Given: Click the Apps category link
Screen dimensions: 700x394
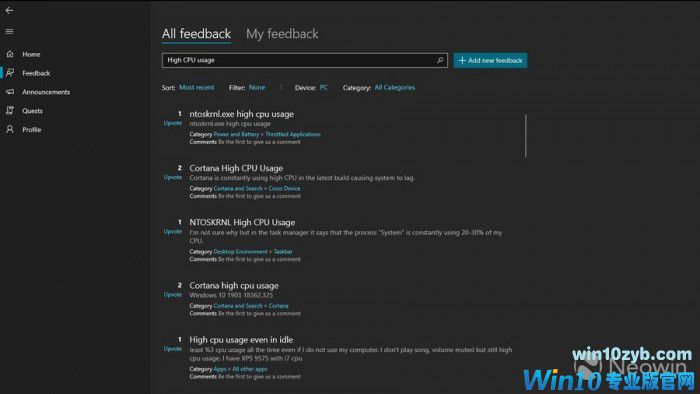Looking at the screenshot, I should 220,369.
